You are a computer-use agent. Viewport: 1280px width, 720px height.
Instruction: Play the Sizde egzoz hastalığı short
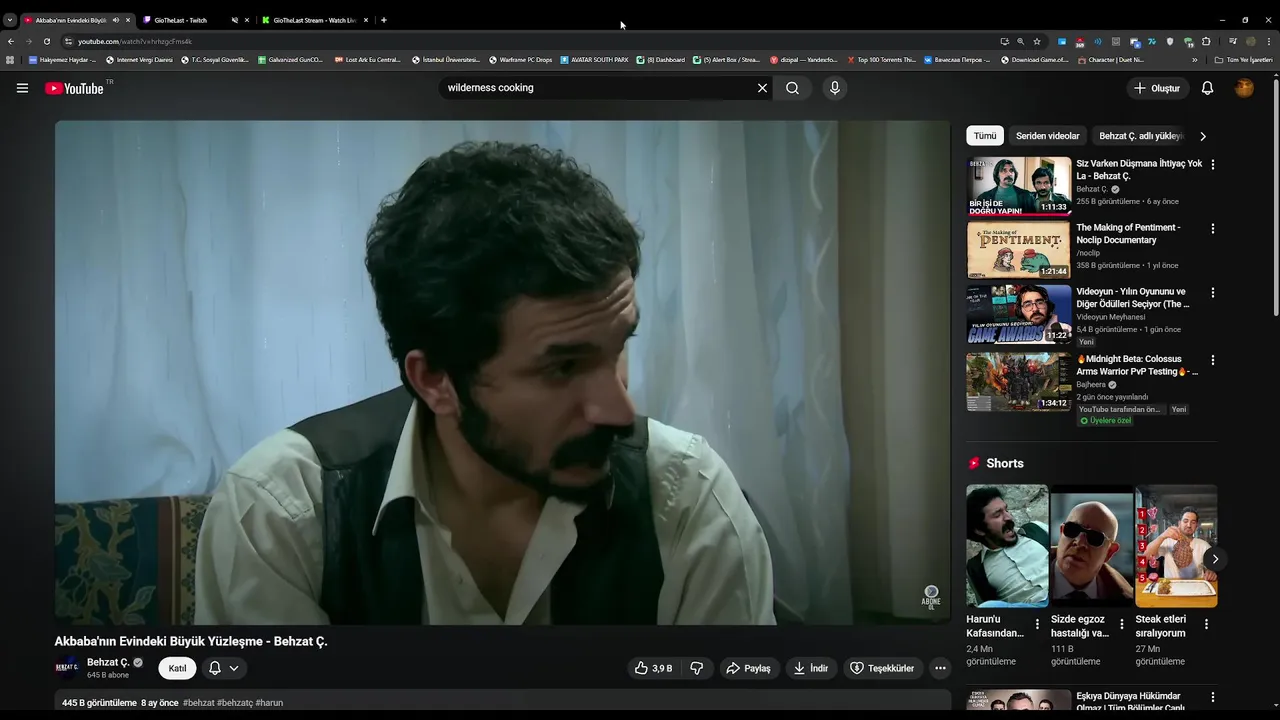pyautogui.click(x=1092, y=546)
